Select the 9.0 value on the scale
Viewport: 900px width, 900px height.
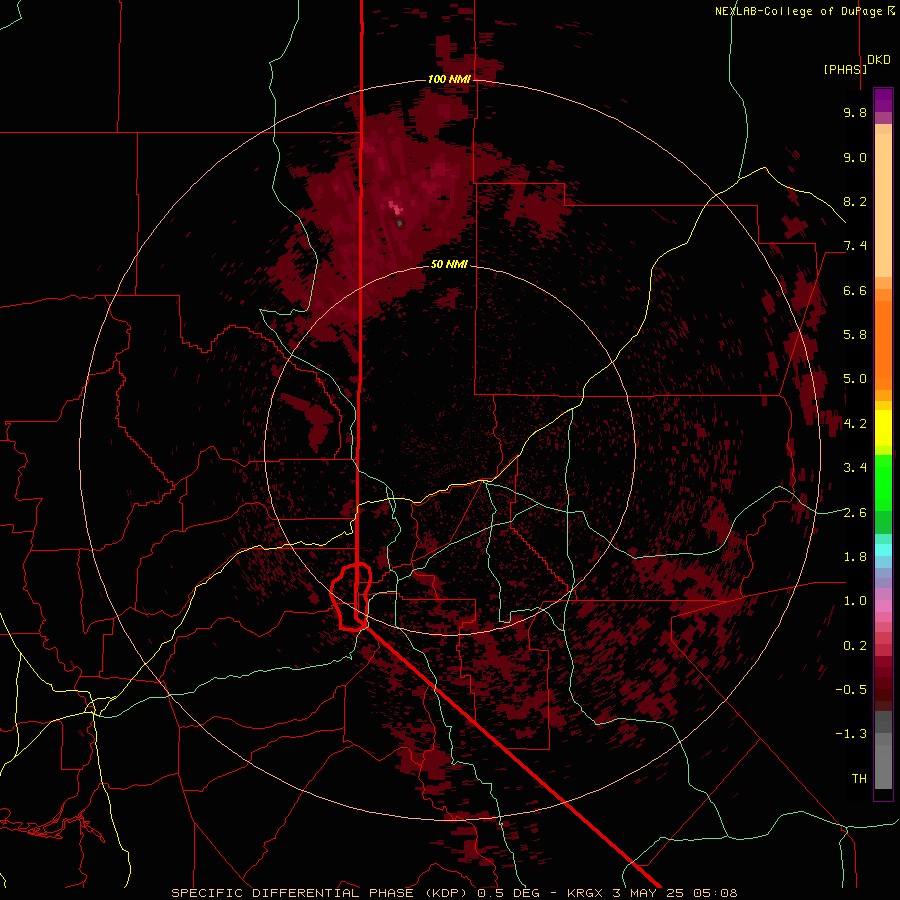(x=855, y=157)
